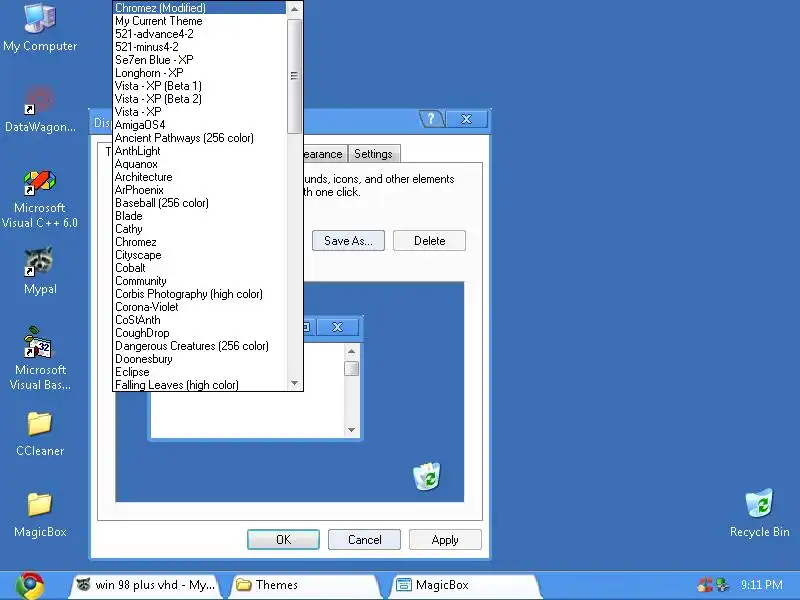Open the Settings tab

click(373, 154)
